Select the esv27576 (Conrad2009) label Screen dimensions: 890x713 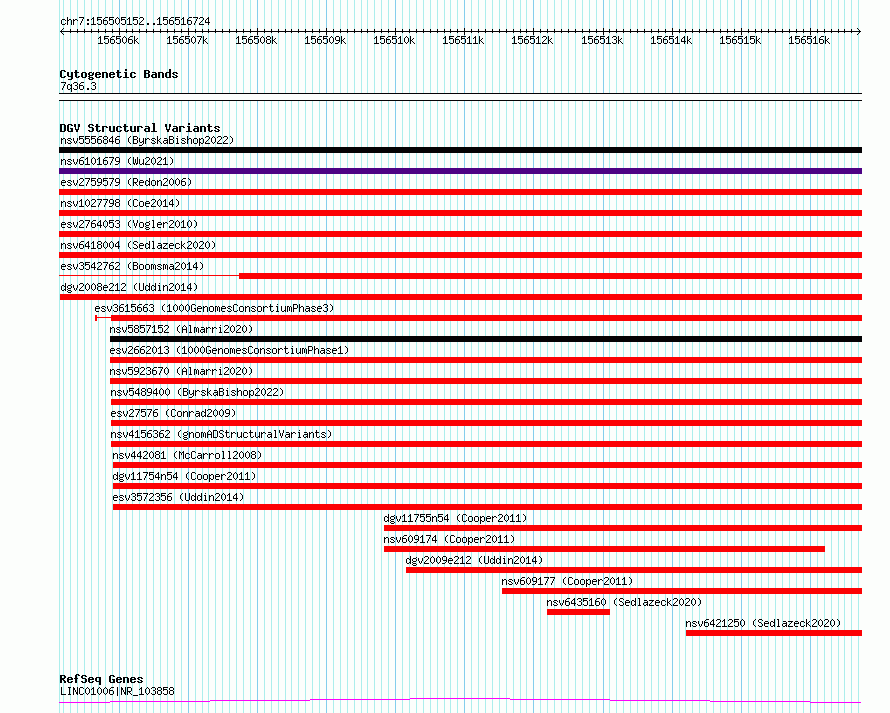click(x=173, y=413)
